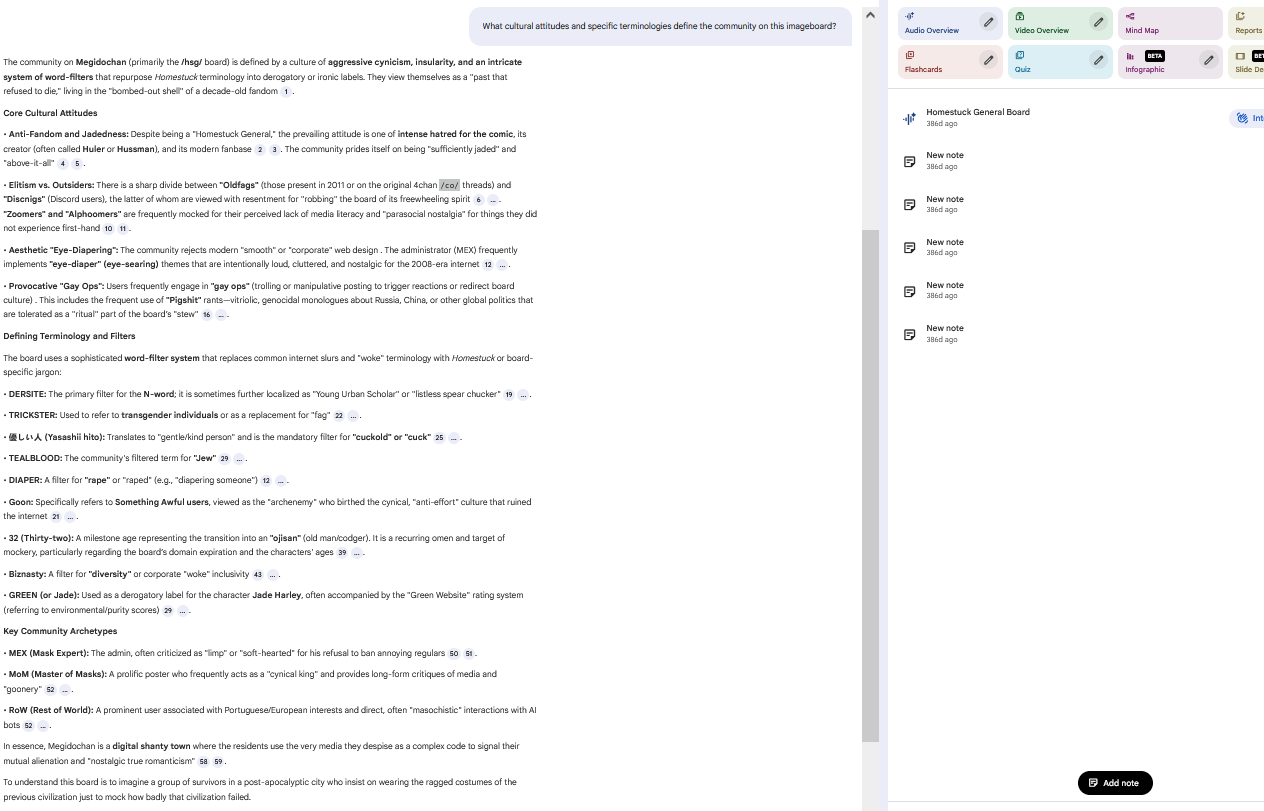Open citation 1 source reference
The height and width of the screenshot is (811, 1264).
[286, 92]
